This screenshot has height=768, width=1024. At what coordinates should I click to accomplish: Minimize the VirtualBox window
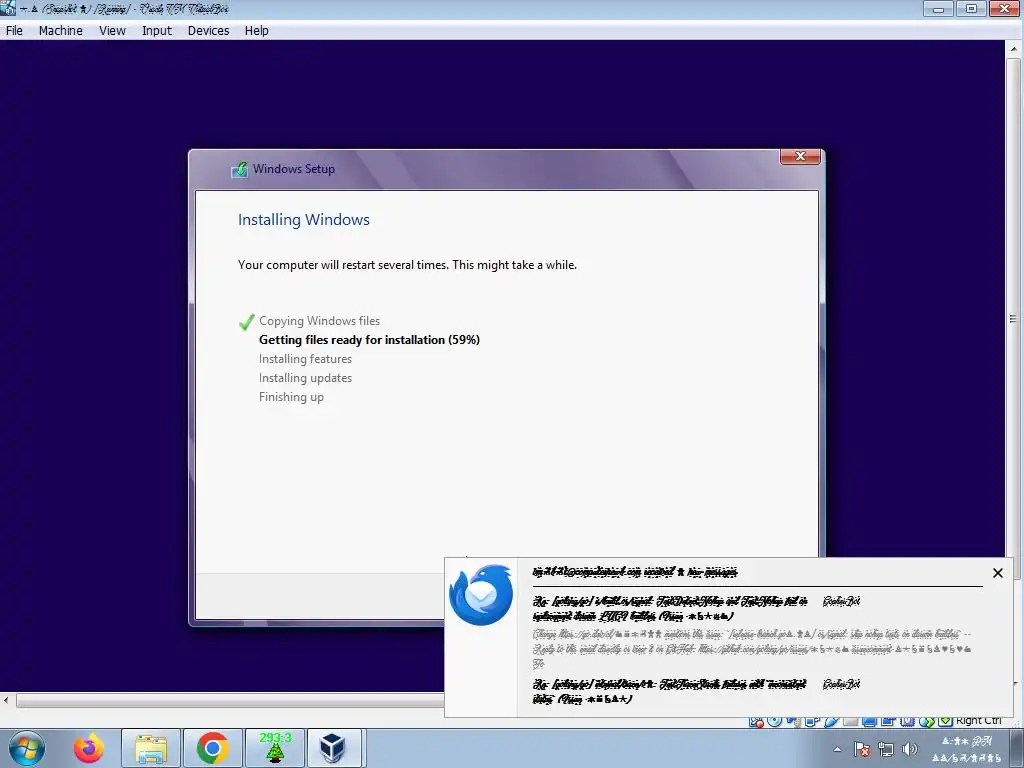938,8
